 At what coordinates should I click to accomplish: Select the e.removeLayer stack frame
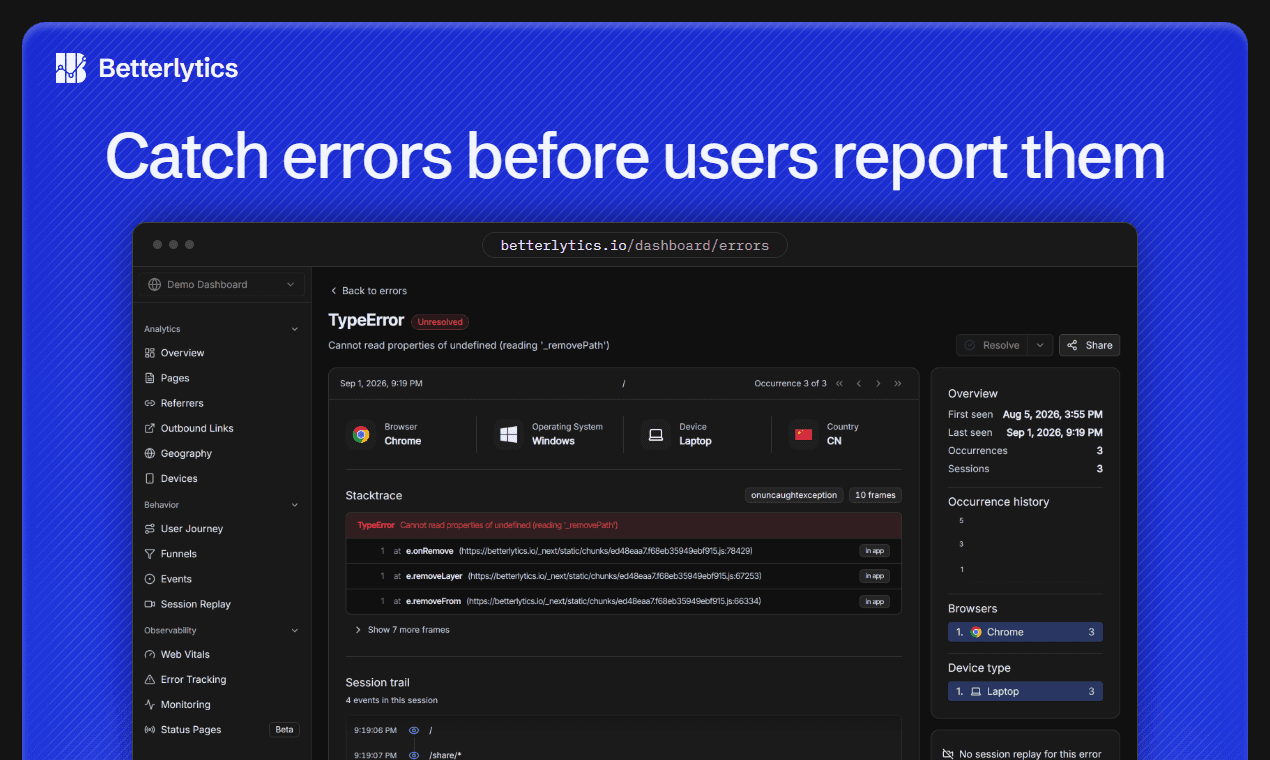tap(623, 576)
